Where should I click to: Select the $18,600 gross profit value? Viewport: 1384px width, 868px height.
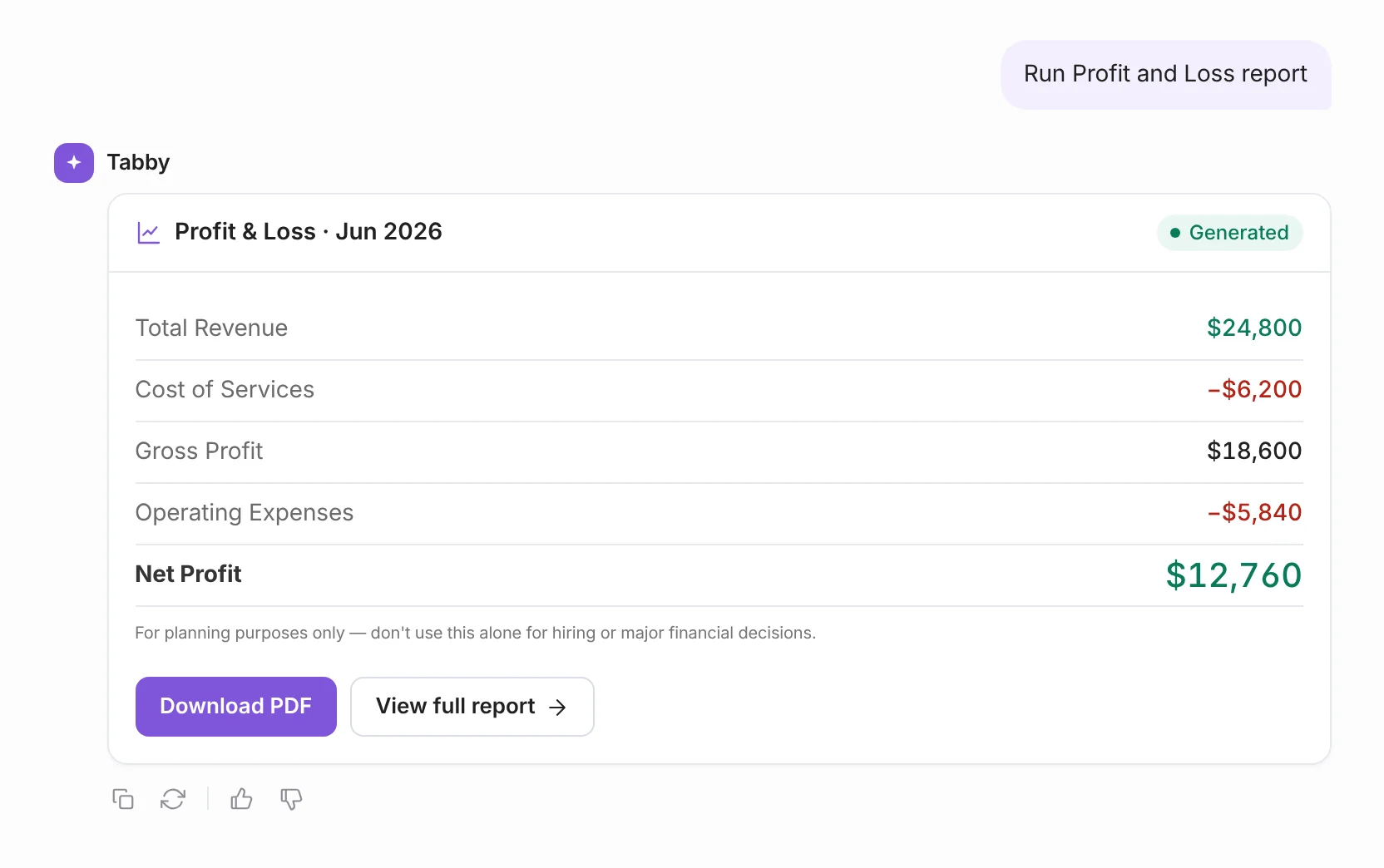1254,451
